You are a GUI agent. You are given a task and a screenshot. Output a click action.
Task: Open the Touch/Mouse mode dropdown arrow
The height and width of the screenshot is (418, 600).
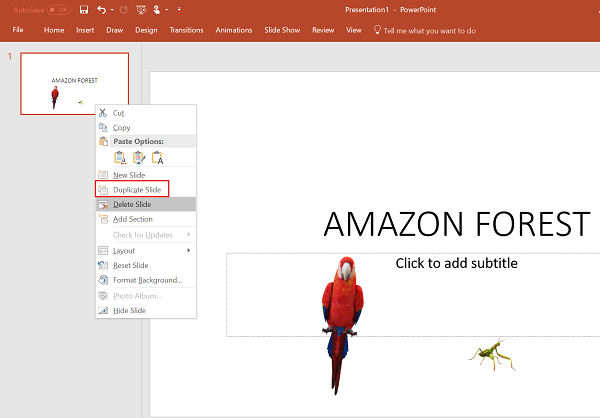click(167, 10)
